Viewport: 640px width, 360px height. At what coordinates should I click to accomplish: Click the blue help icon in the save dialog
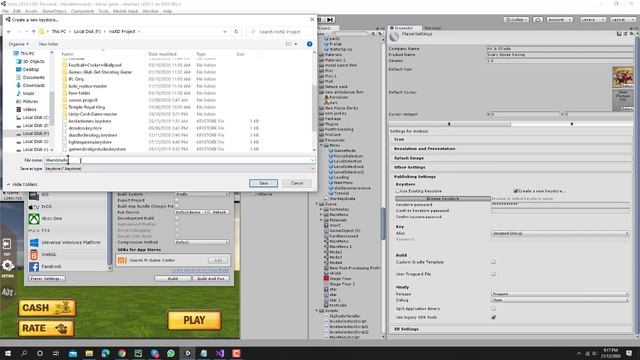click(309, 44)
